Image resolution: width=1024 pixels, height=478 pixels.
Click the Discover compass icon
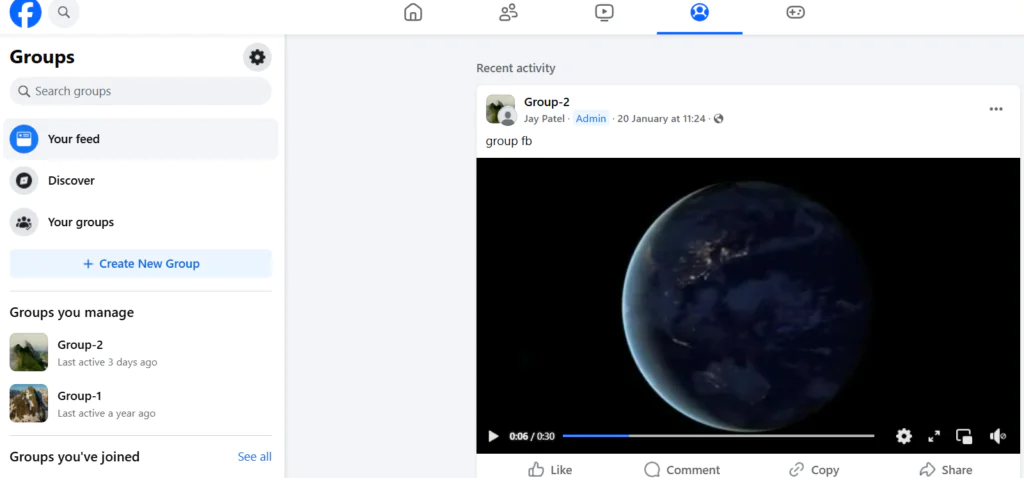click(x=24, y=181)
